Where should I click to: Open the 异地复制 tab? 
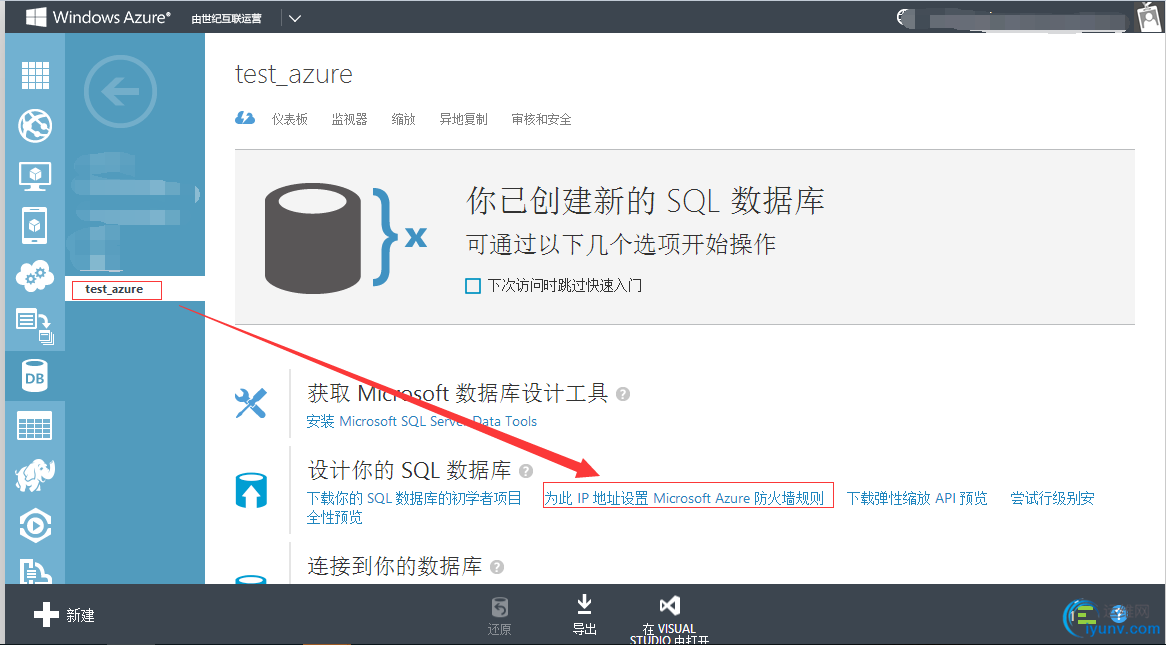point(463,119)
